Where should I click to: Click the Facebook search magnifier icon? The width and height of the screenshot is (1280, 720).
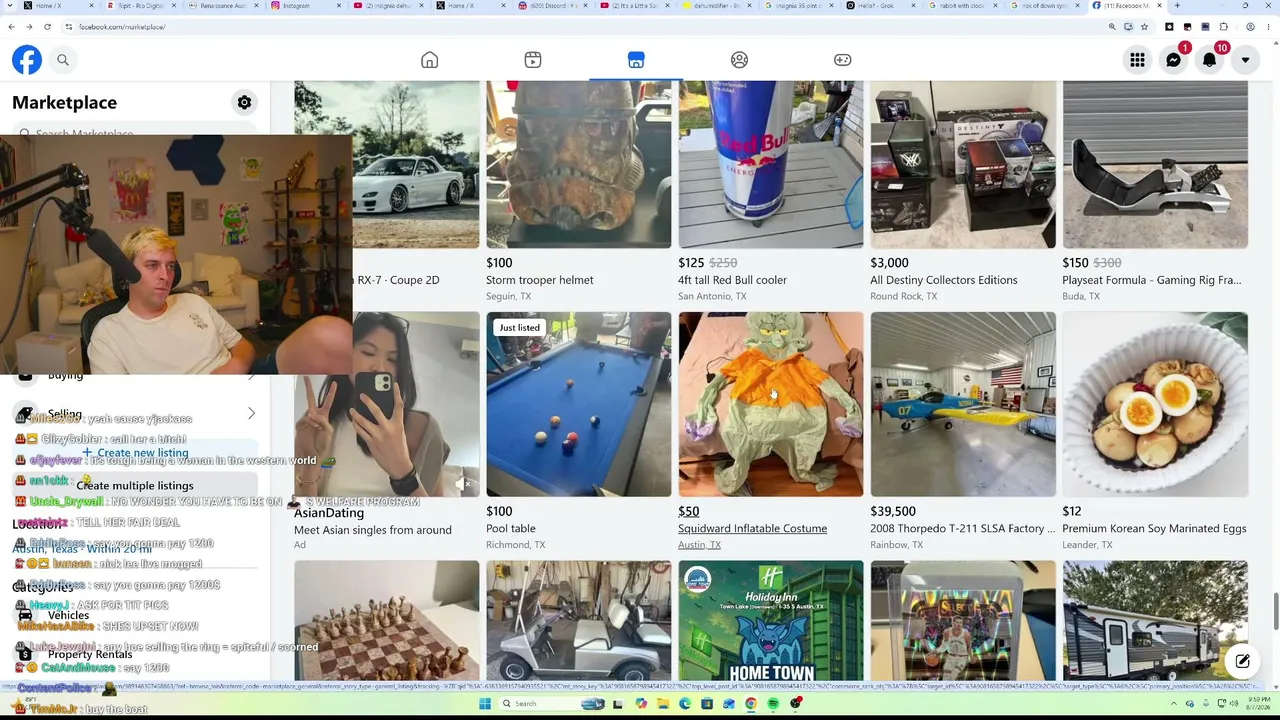point(62,60)
